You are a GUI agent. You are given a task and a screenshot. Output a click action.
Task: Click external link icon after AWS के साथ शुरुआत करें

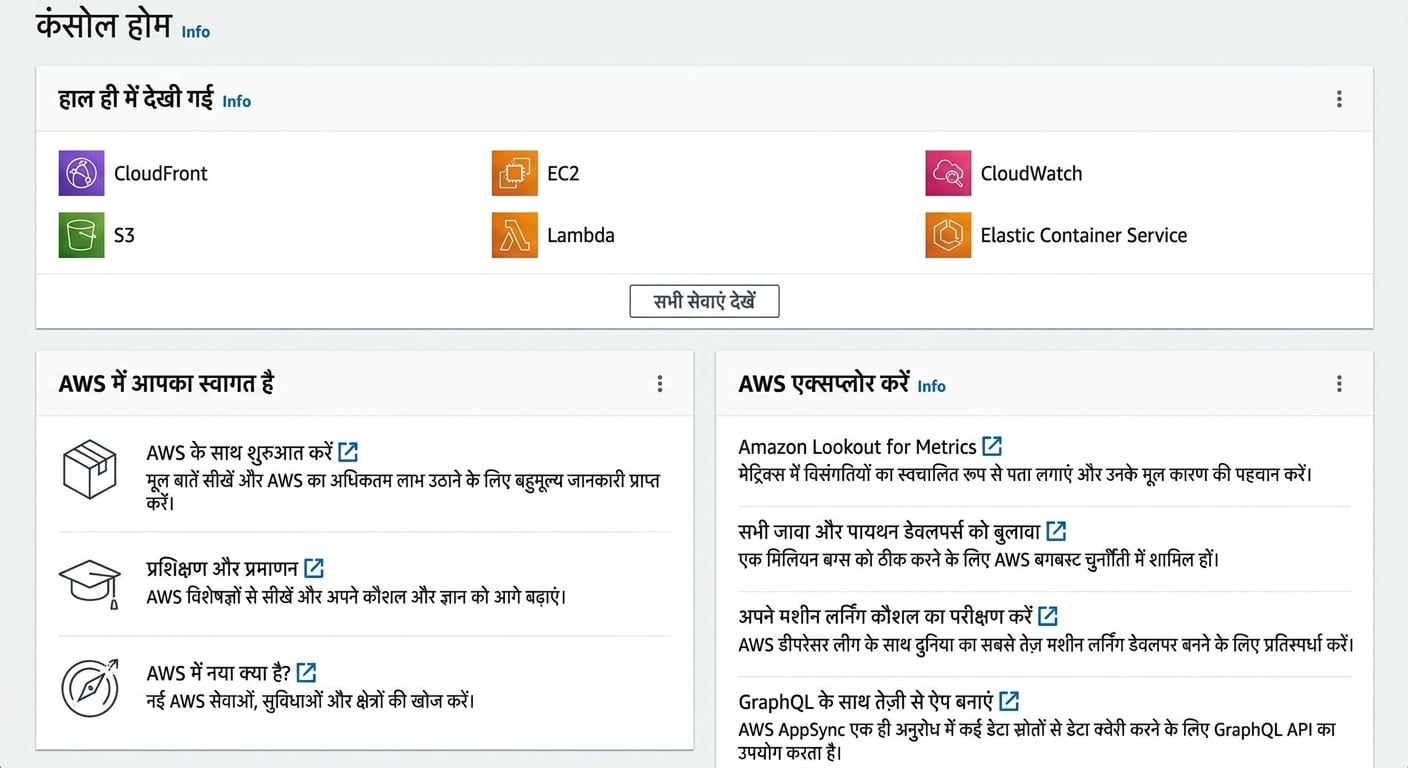pyautogui.click(x=348, y=452)
